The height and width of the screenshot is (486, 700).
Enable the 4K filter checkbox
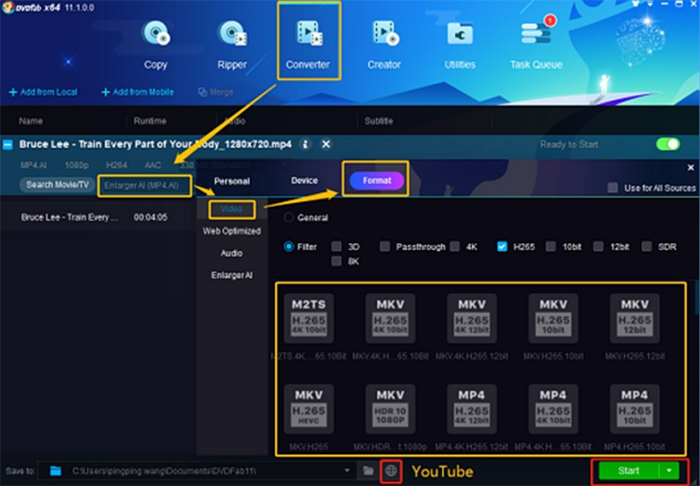455,246
